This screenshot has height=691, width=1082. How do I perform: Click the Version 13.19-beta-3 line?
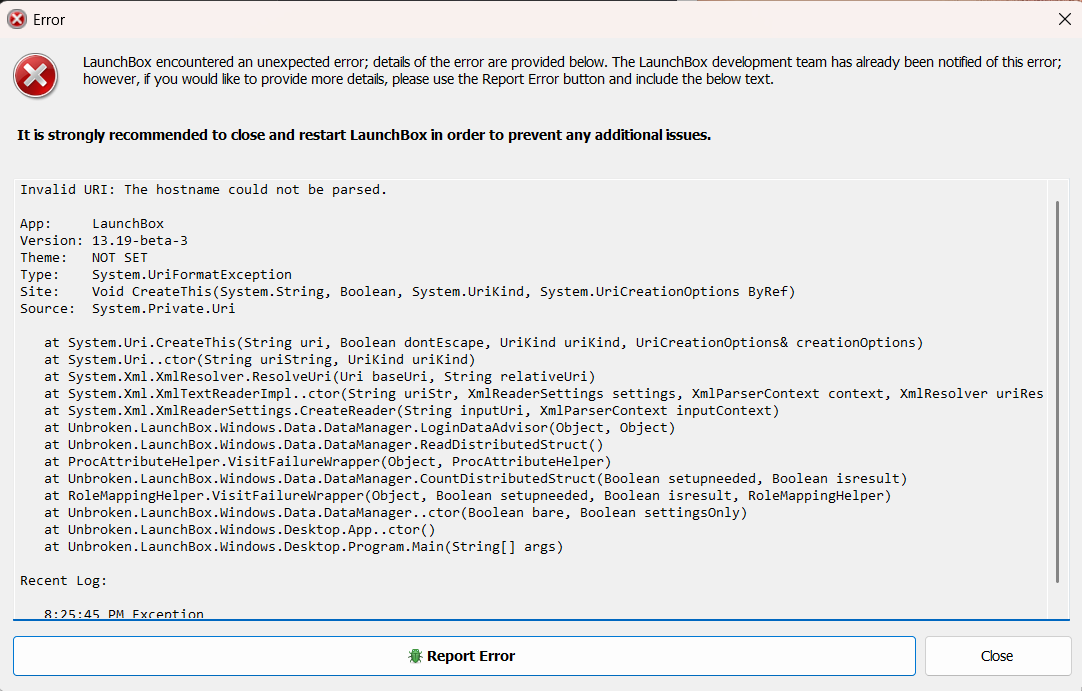pos(104,241)
